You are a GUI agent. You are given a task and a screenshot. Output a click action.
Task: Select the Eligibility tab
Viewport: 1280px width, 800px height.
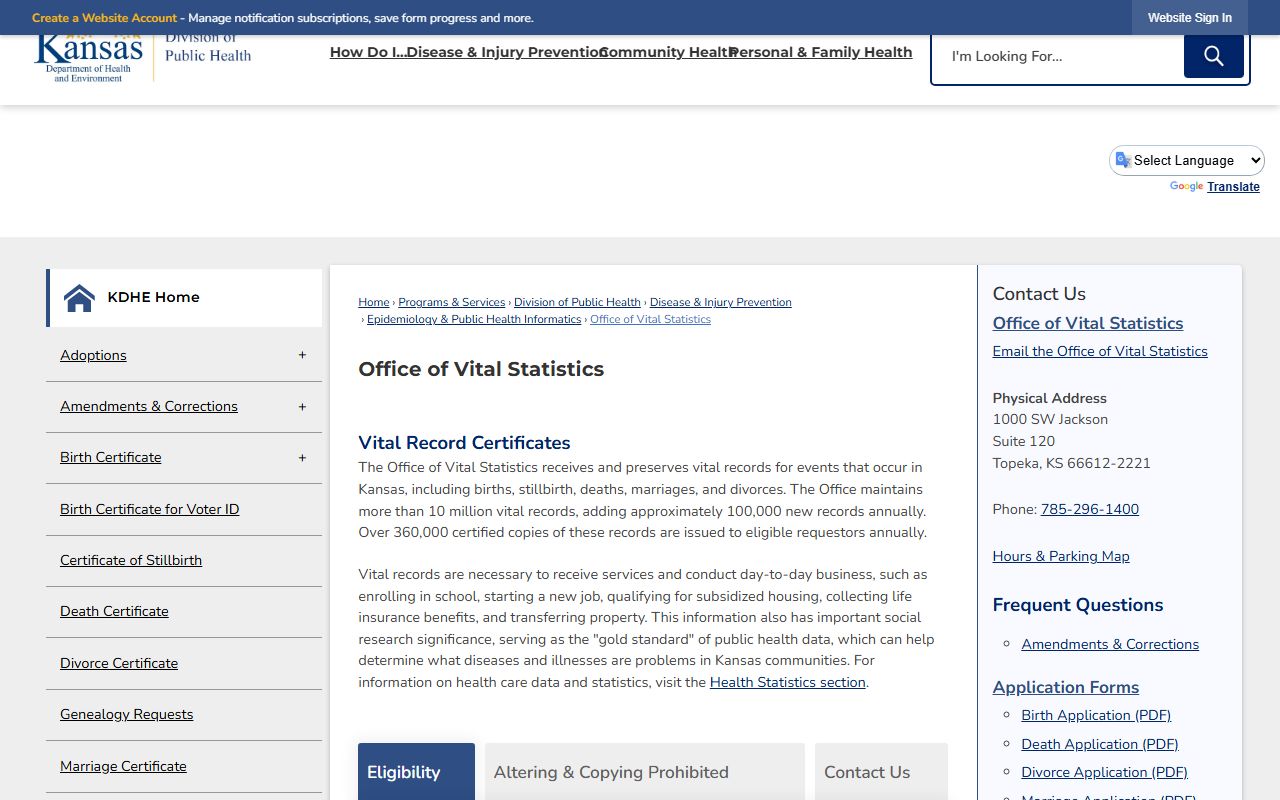416,772
